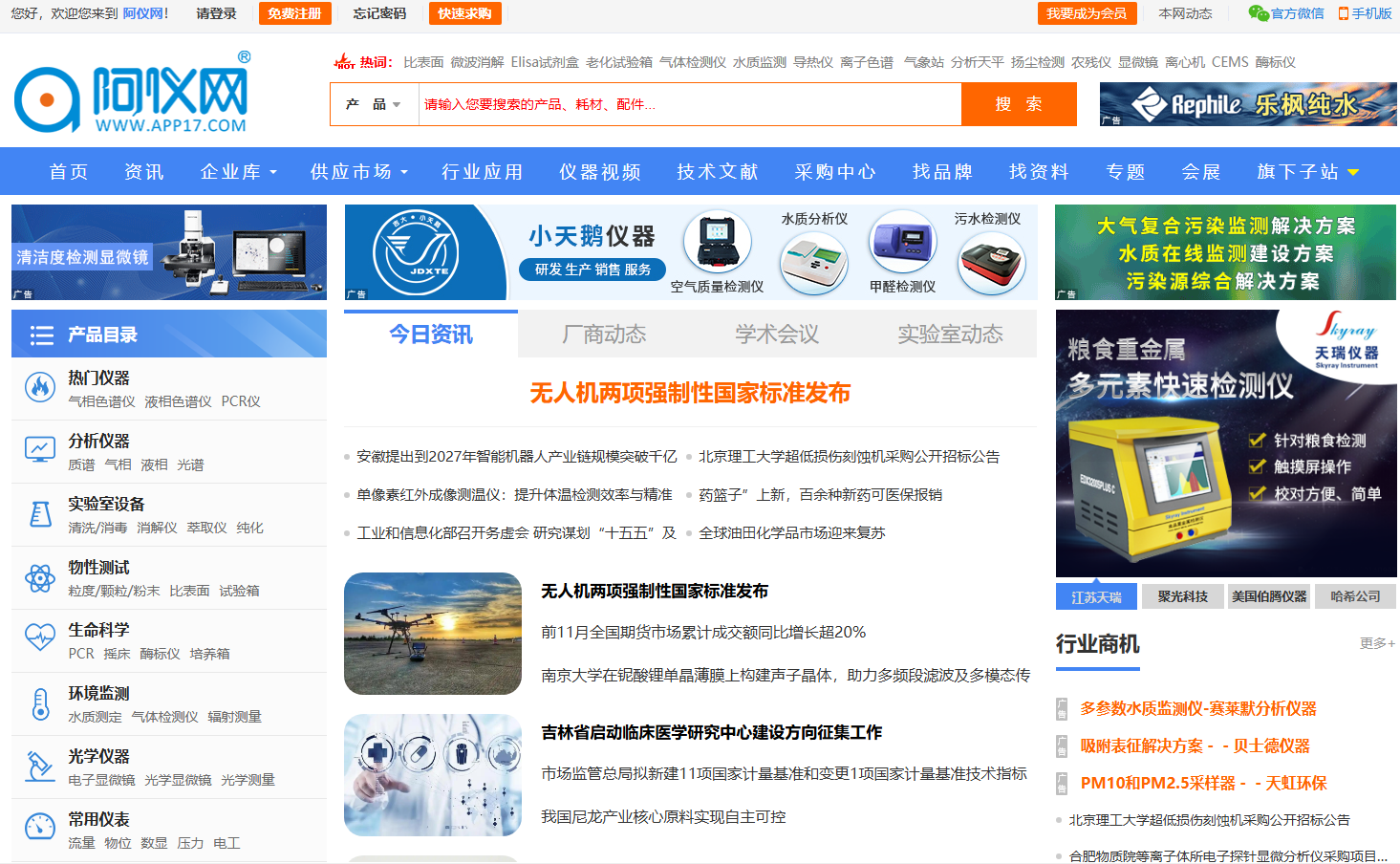1400x864 pixels.
Task: Click the 分析仪器 chart icon in sidebar
Action: (39, 448)
